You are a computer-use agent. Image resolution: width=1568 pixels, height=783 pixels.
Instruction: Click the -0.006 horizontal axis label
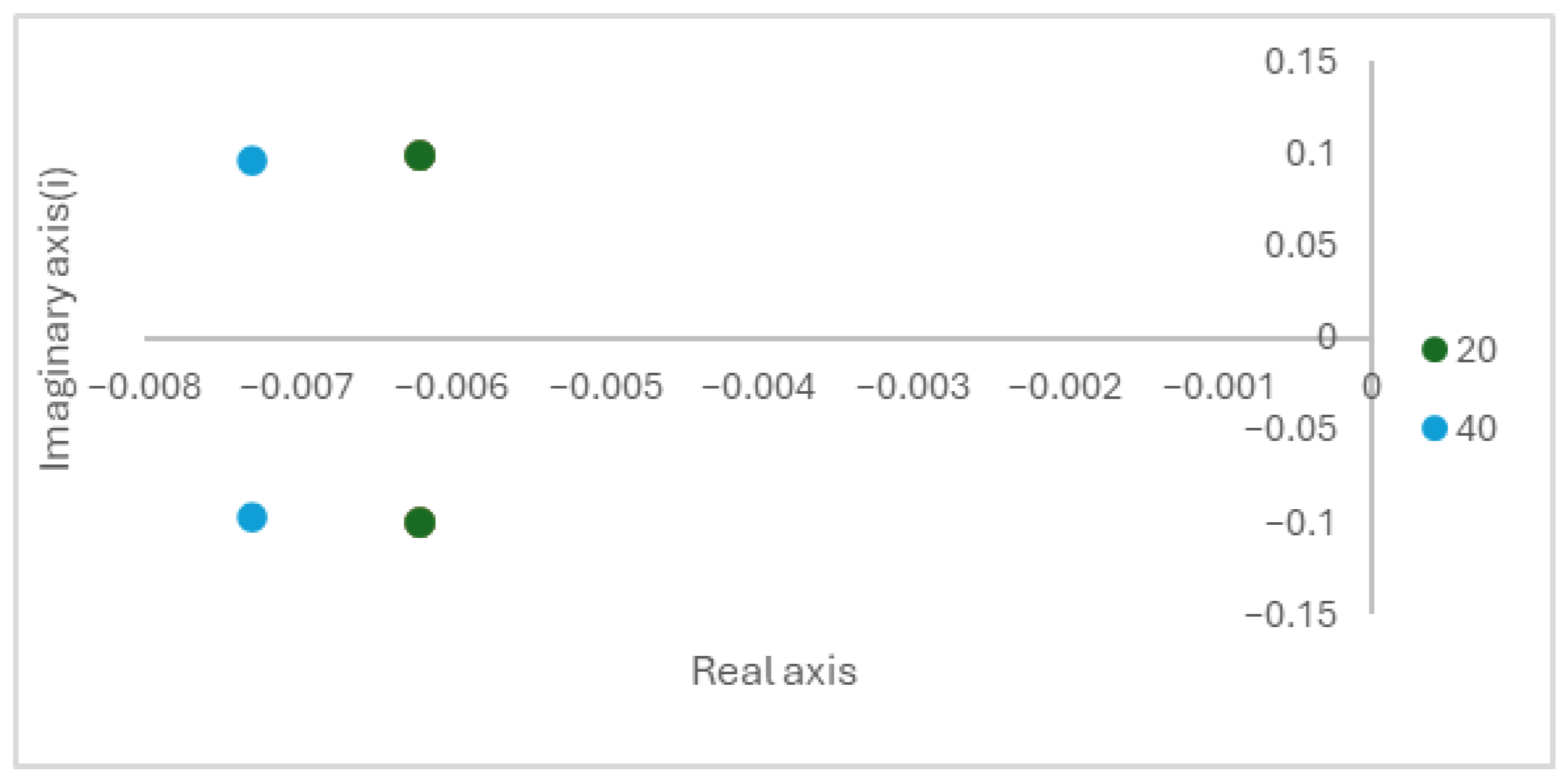pos(452,387)
